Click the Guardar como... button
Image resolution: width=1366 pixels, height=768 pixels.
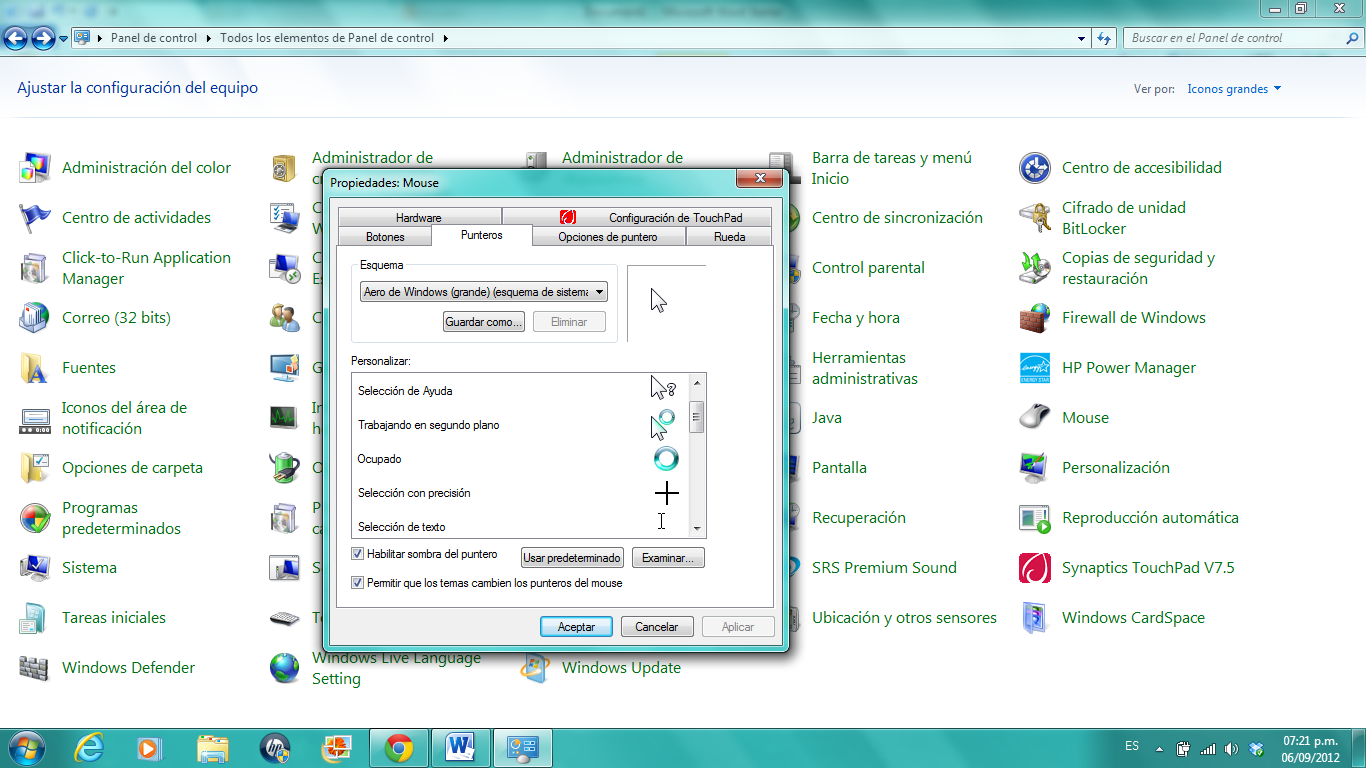tap(484, 321)
